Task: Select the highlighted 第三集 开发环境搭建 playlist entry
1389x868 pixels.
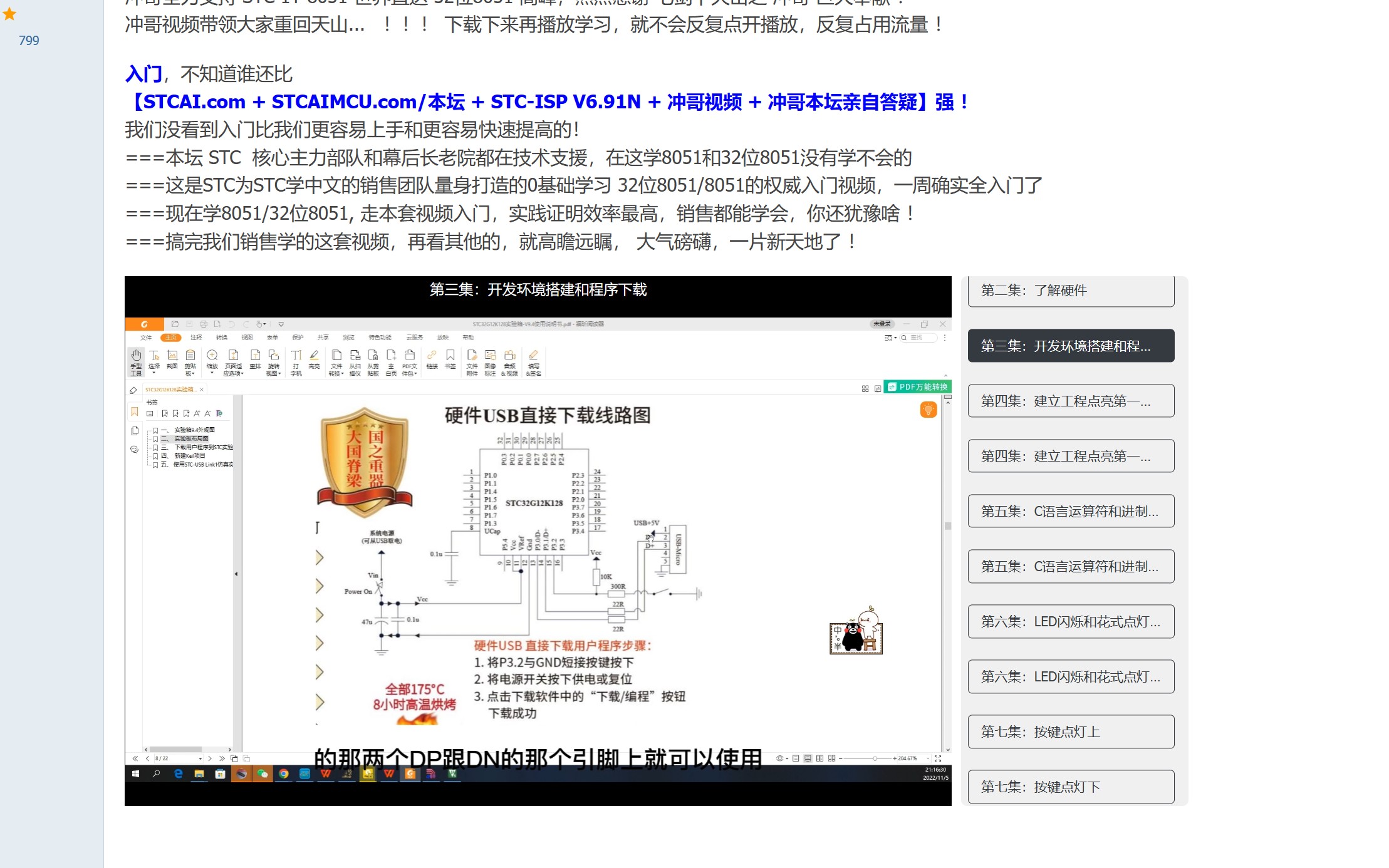Action: click(1071, 346)
